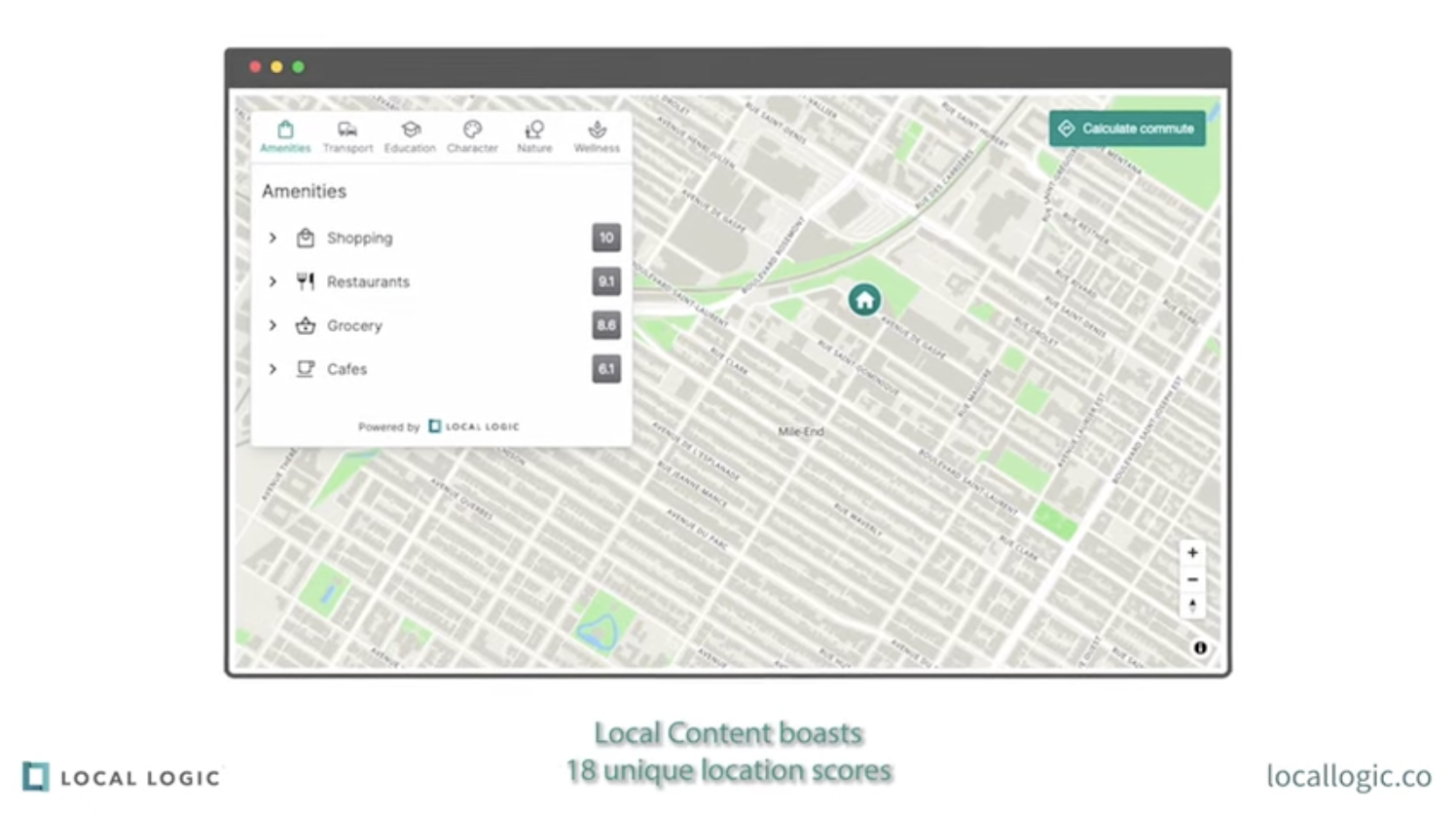The width and height of the screenshot is (1456, 814).
Task: Click the Amenities panel heading
Action: (x=304, y=191)
